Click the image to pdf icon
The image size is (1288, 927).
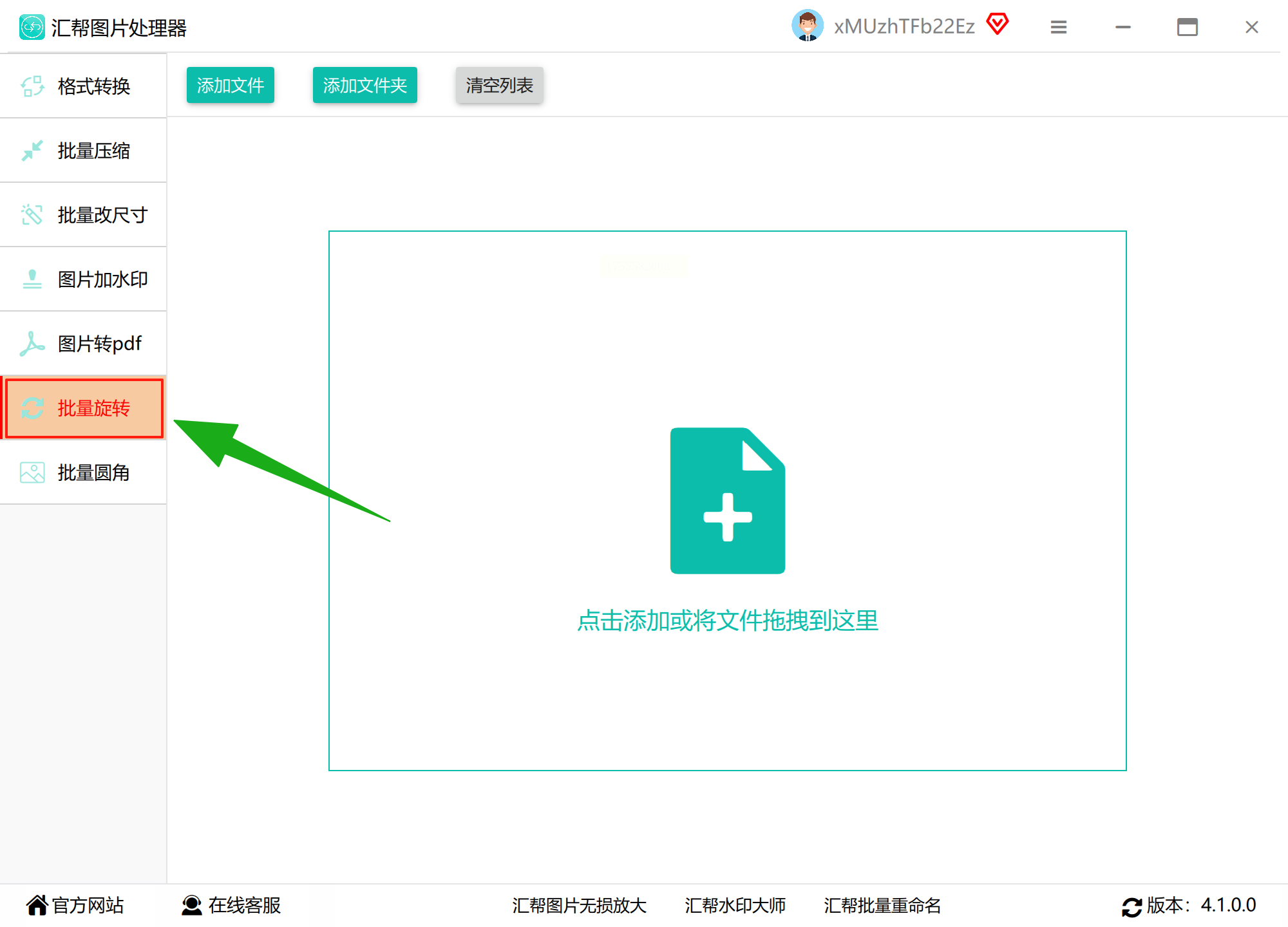(32, 344)
